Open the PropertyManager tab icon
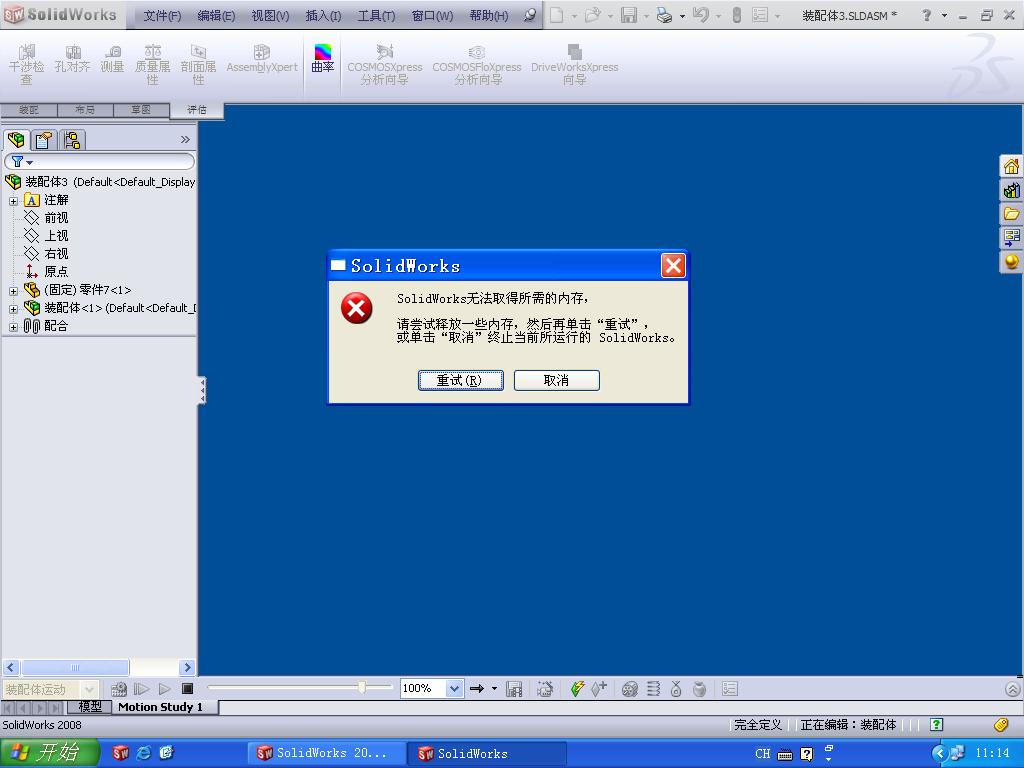This screenshot has height=768, width=1024. 44,140
